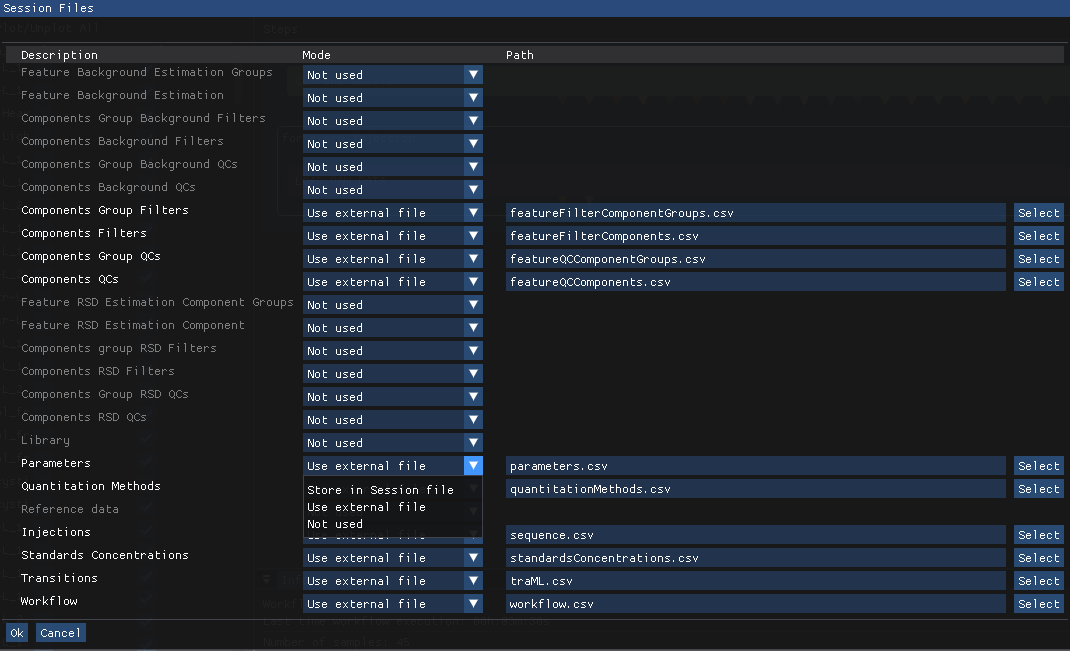Click the 'Reference data' row label
This screenshot has width=1070, height=651.
pos(70,509)
